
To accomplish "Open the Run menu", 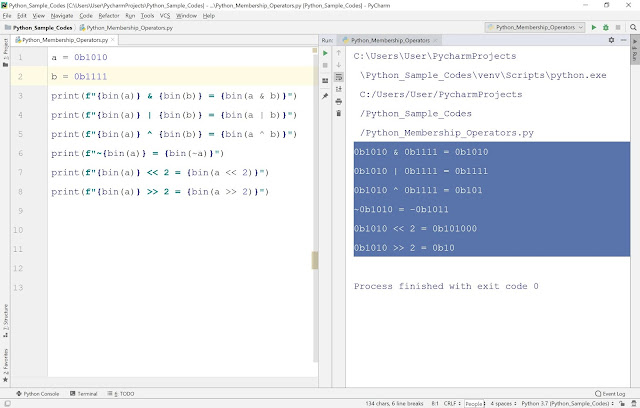I will point(130,16).
